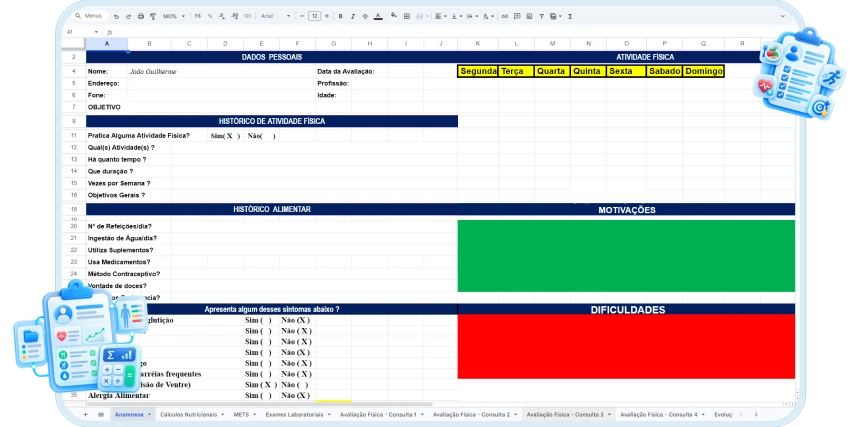Open the Arial font dropdown
The height and width of the screenshot is (427, 864).
276,17
